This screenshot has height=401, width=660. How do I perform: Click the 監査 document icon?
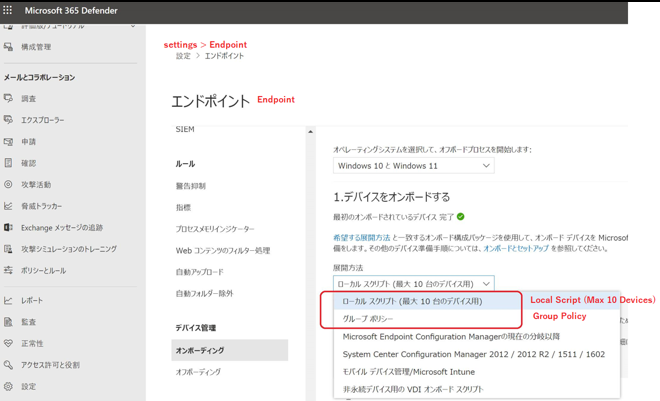click(x=8, y=322)
